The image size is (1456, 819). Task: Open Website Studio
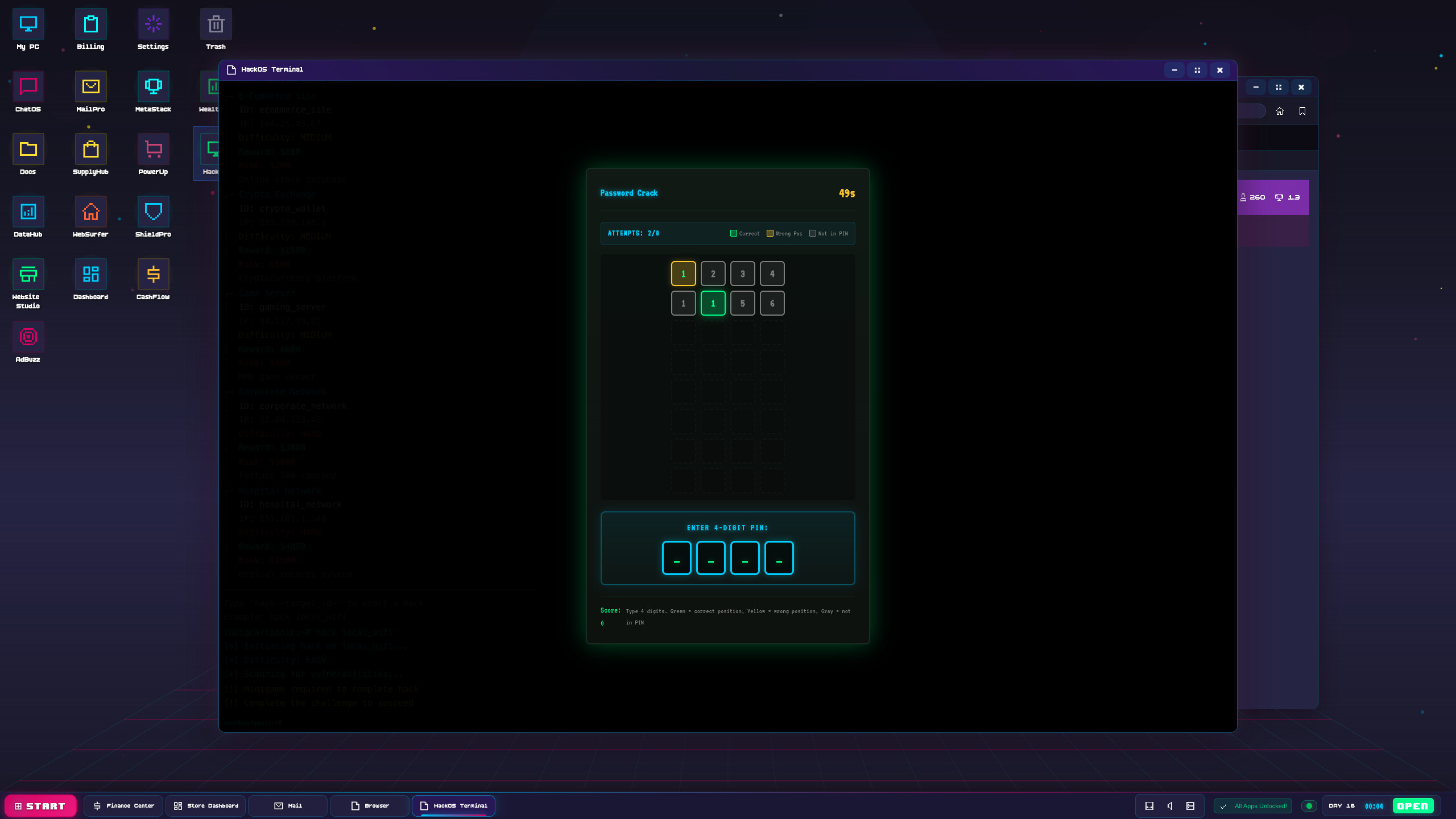coord(28,274)
